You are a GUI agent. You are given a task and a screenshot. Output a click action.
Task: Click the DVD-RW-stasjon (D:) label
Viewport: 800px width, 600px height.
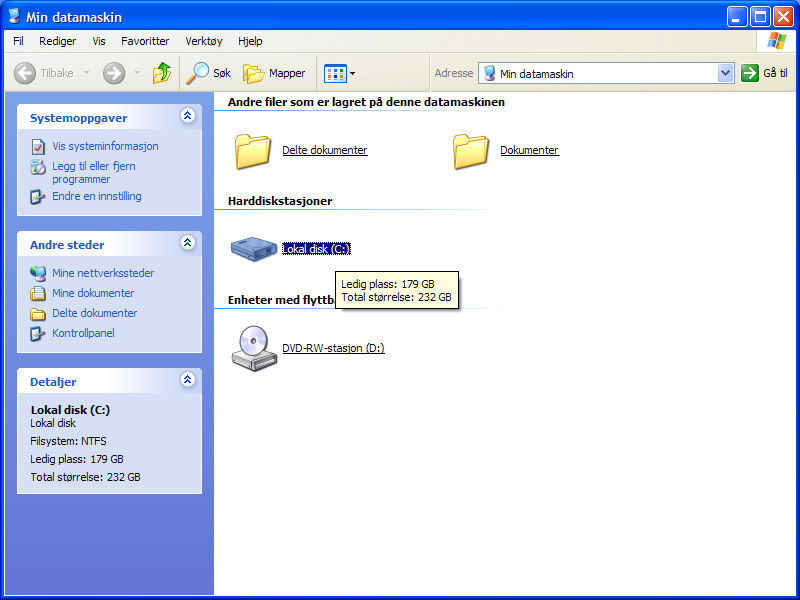(x=333, y=348)
